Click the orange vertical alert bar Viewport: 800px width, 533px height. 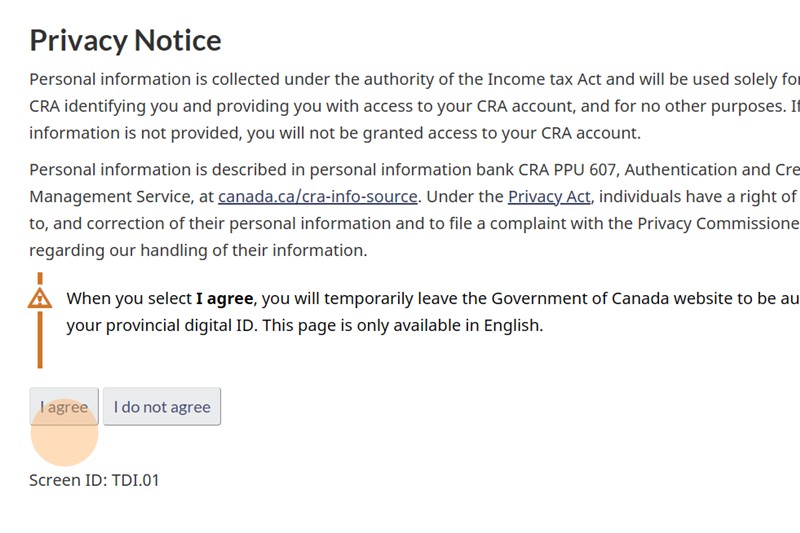coord(40,345)
